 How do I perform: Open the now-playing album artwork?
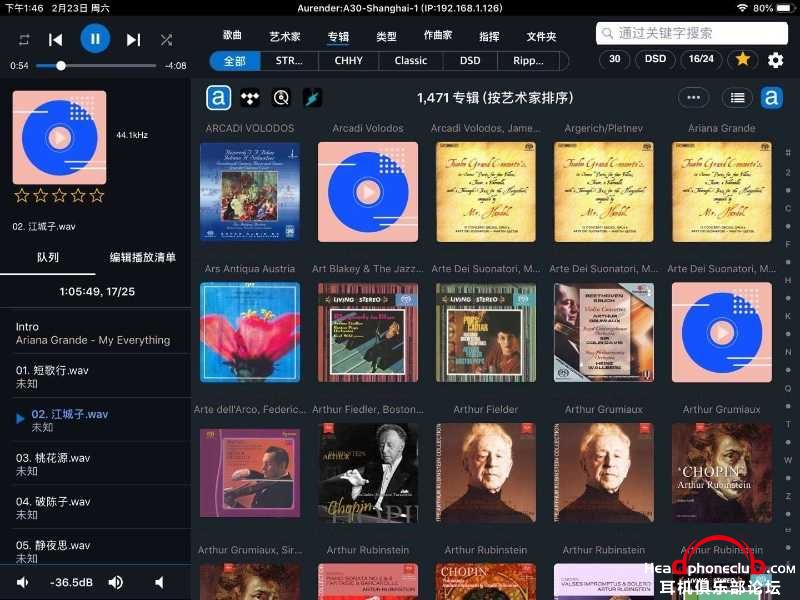tap(60, 137)
